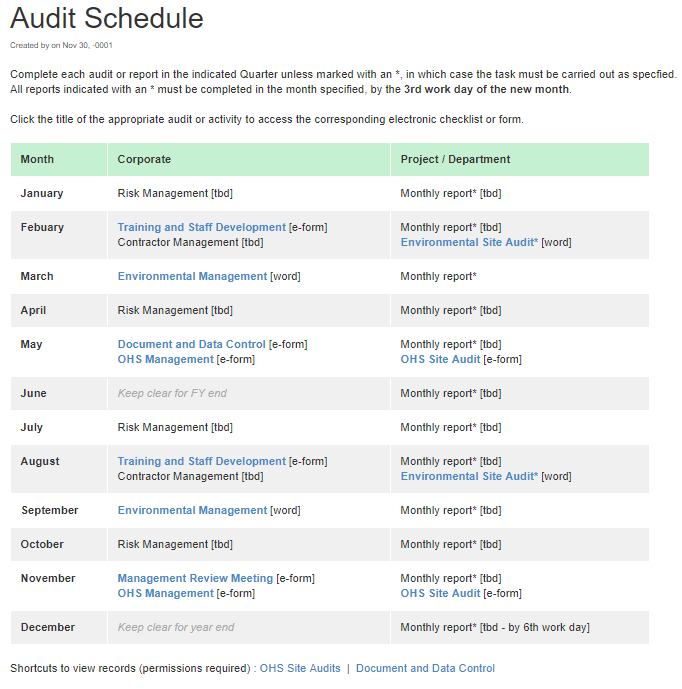This screenshot has width=682, height=689.
Task: Click OHS Management in the November row
Action: [165, 593]
